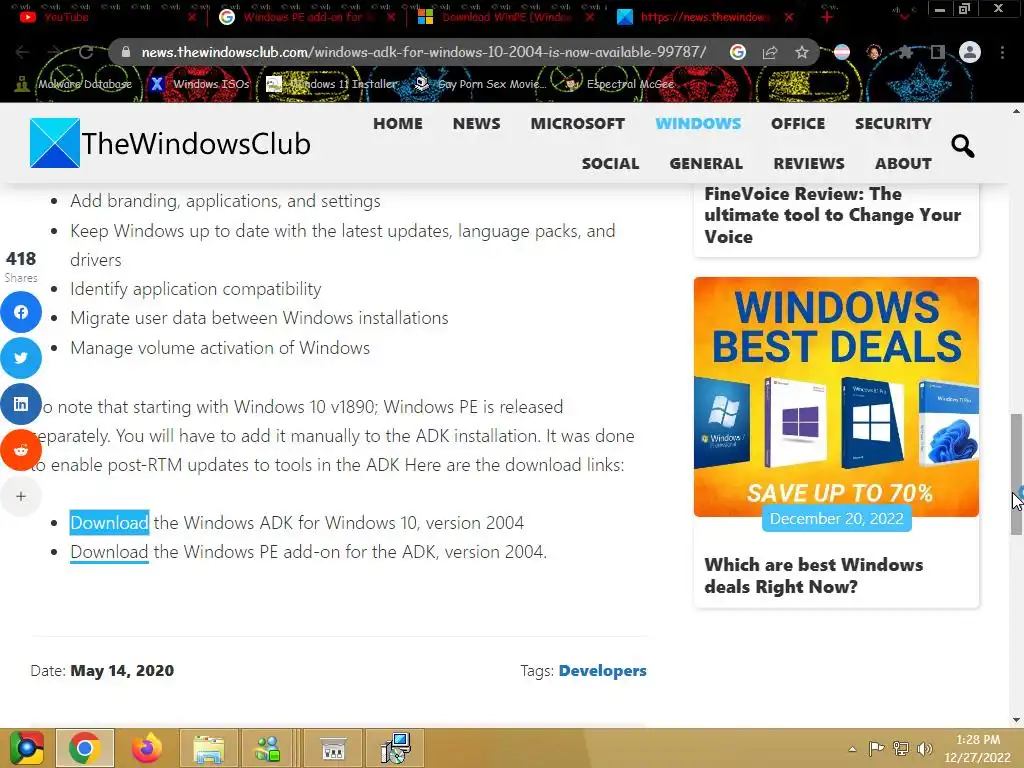Toggle Chrome side panel icon
This screenshot has height=768, width=1024.
click(x=938, y=52)
